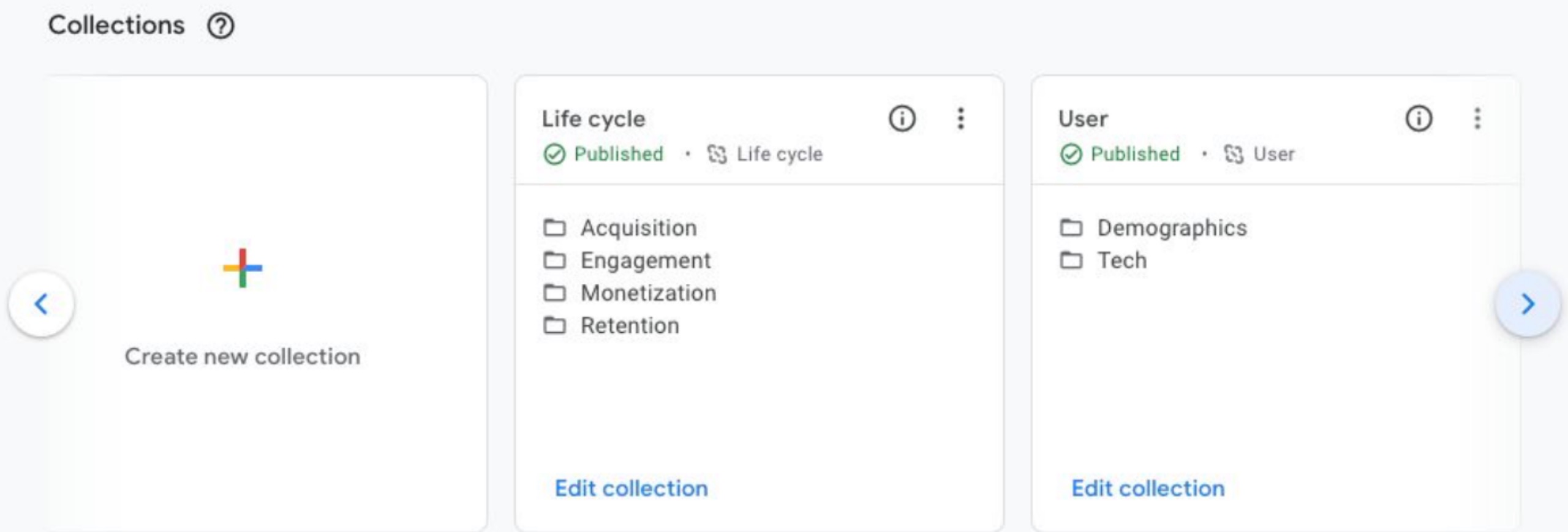Screen dimensions: 1568x532
Task: Select the Monetization folder
Action: 648,293
